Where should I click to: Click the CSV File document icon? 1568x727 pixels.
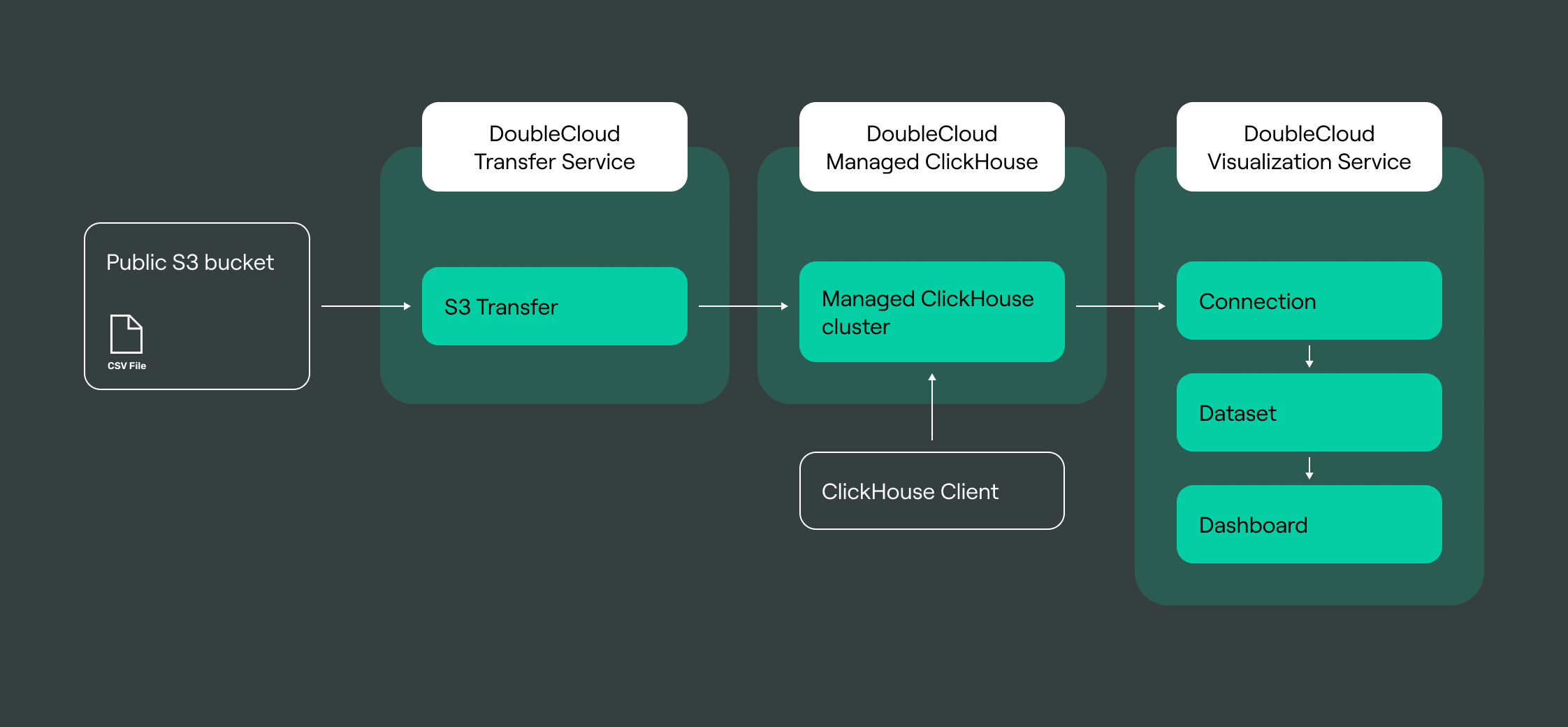click(x=126, y=334)
